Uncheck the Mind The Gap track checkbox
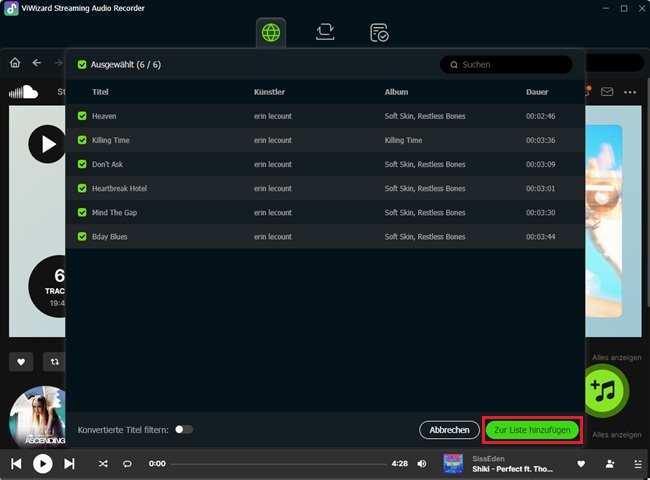Viewport: 650px width, 480px height. pos(82,212)
